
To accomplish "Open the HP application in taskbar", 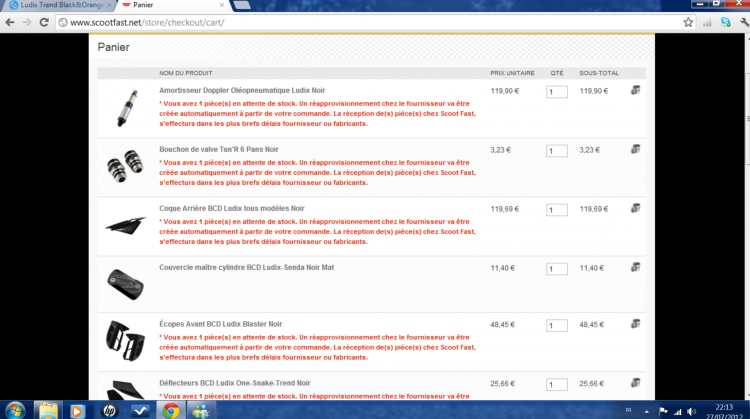I will coord(109,411).
